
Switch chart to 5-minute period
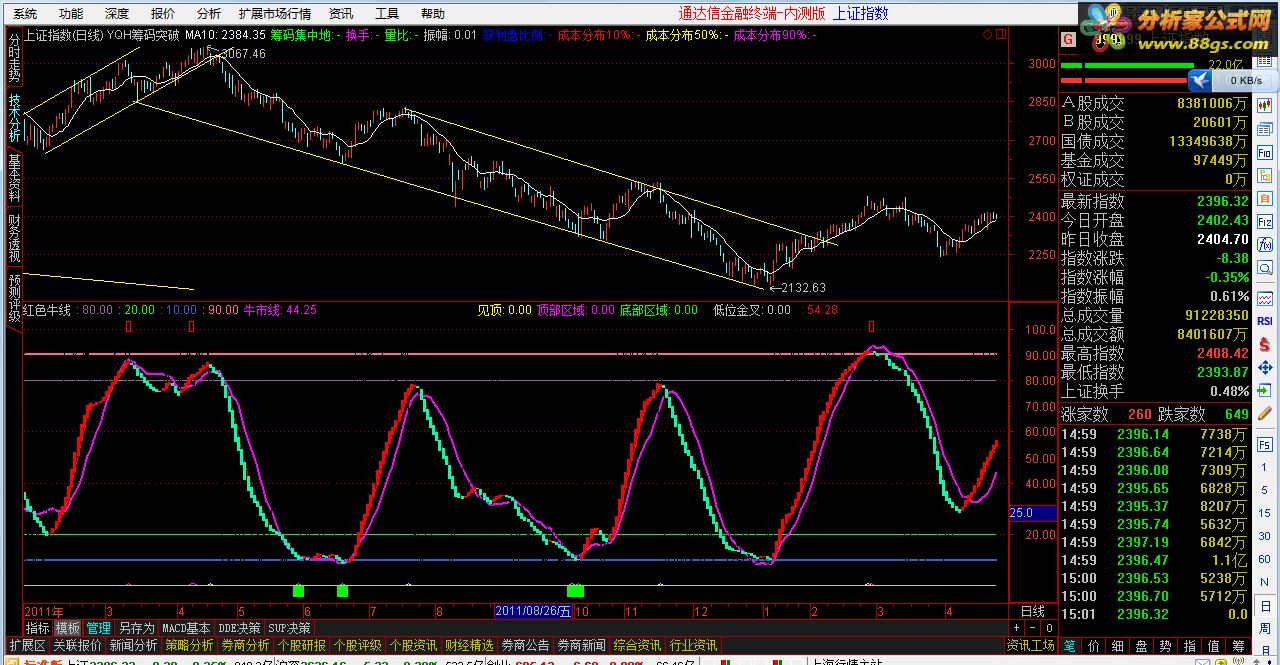coord(1264,490)
